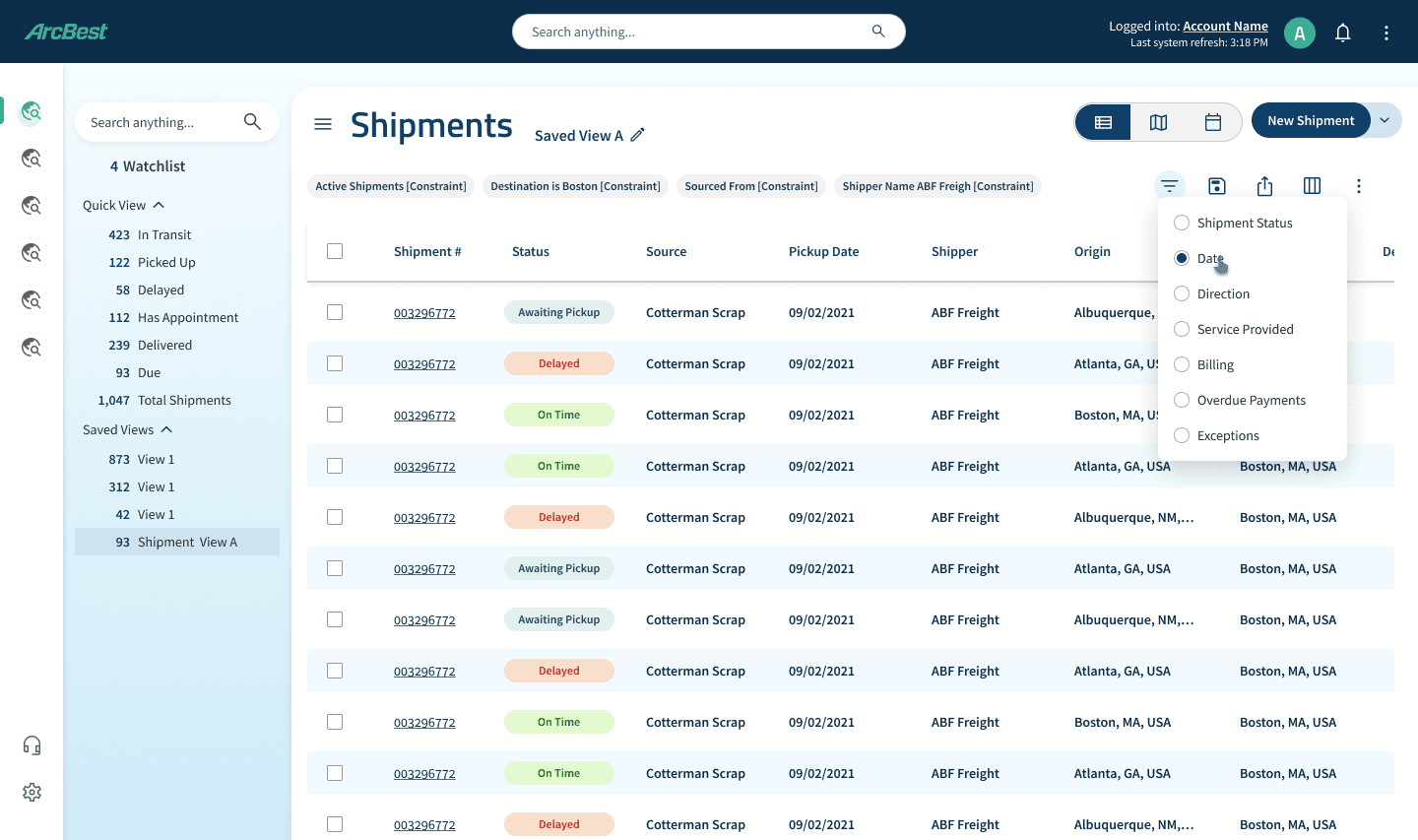
Task: Save the current view icon
Action: click(1217, 186)
